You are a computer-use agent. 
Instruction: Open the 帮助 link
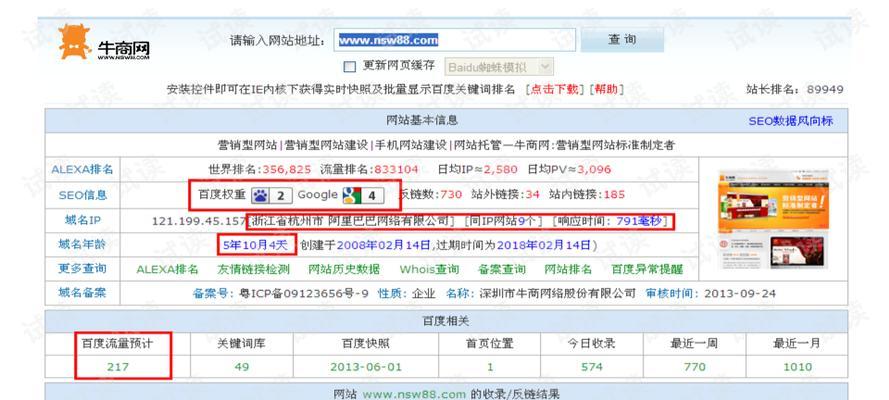pos(606,89)
